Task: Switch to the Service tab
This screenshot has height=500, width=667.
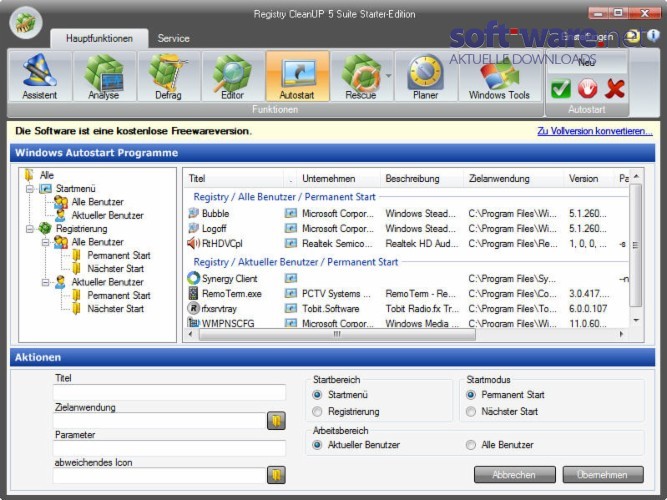Action: (x=174, y=38)
